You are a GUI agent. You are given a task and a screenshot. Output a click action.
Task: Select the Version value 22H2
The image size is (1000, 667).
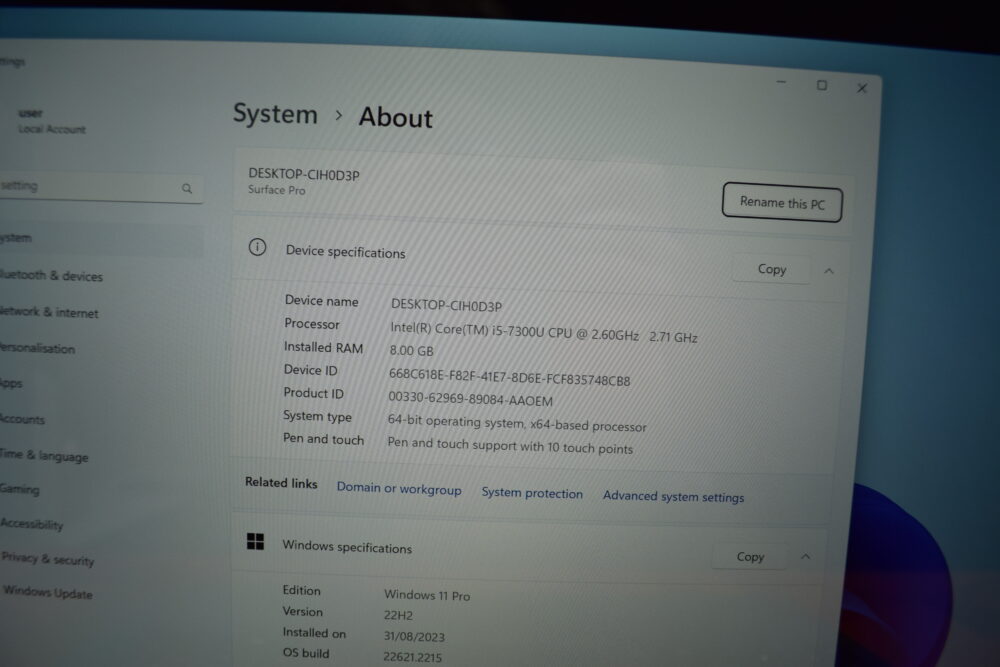click(398, 615)
